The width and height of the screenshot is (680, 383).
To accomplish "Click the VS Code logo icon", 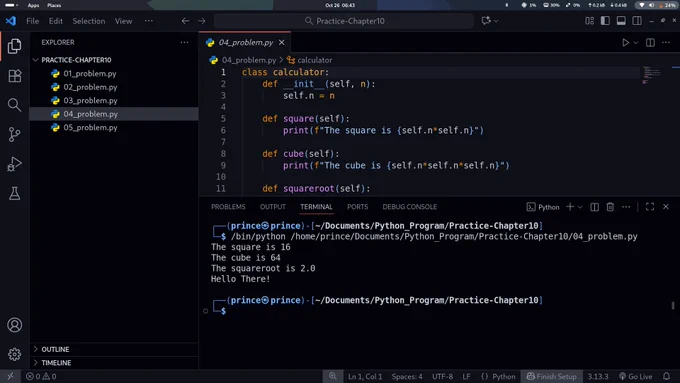I will tap(11, 21).
